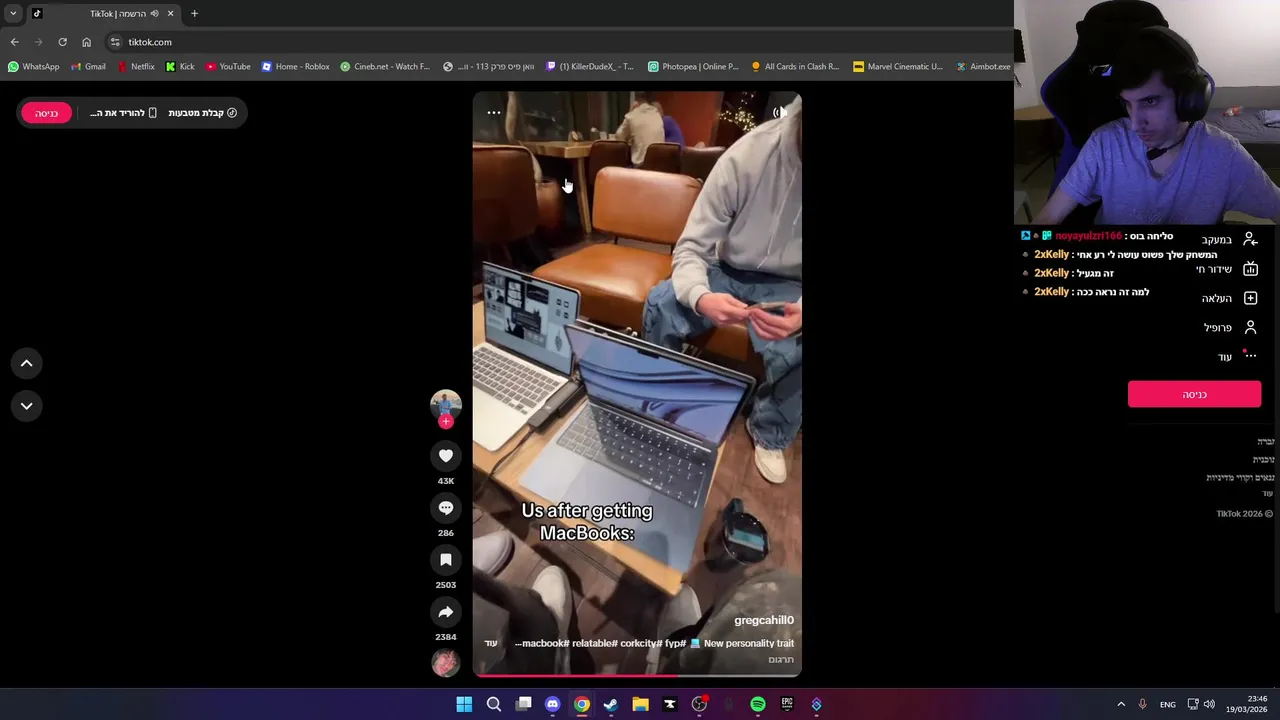The image size is (1280, 720).
Task: Click the pink כניסה login button at top left
Action: pyautogui.click(x=47, y=113)
